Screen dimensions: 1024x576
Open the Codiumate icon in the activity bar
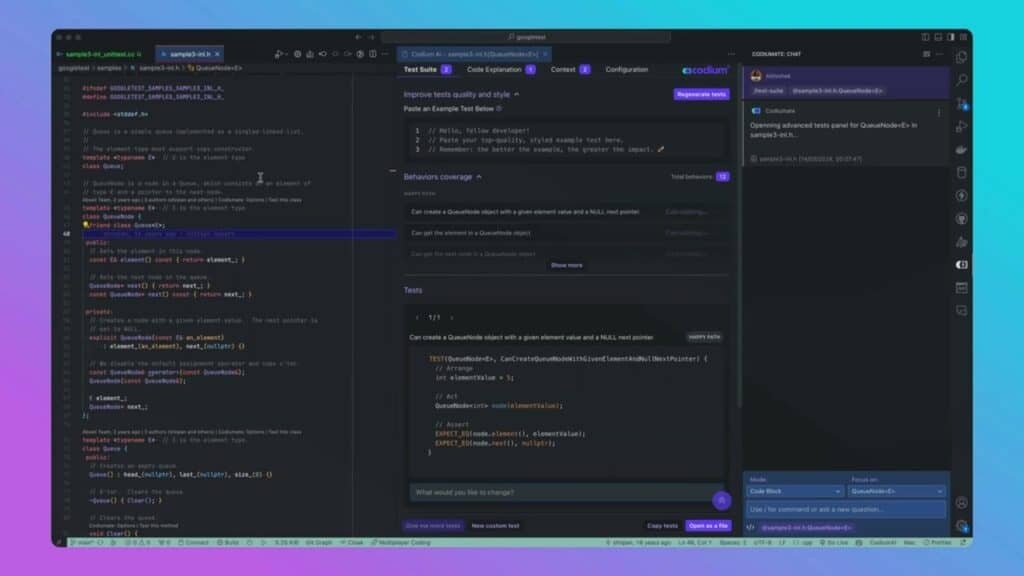click(961, 264)
